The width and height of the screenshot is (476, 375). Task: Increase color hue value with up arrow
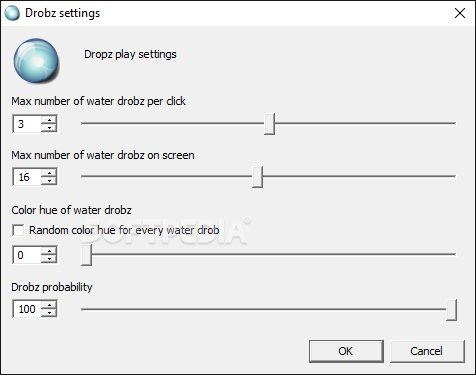pyautogui.click(x=49, y=251)
